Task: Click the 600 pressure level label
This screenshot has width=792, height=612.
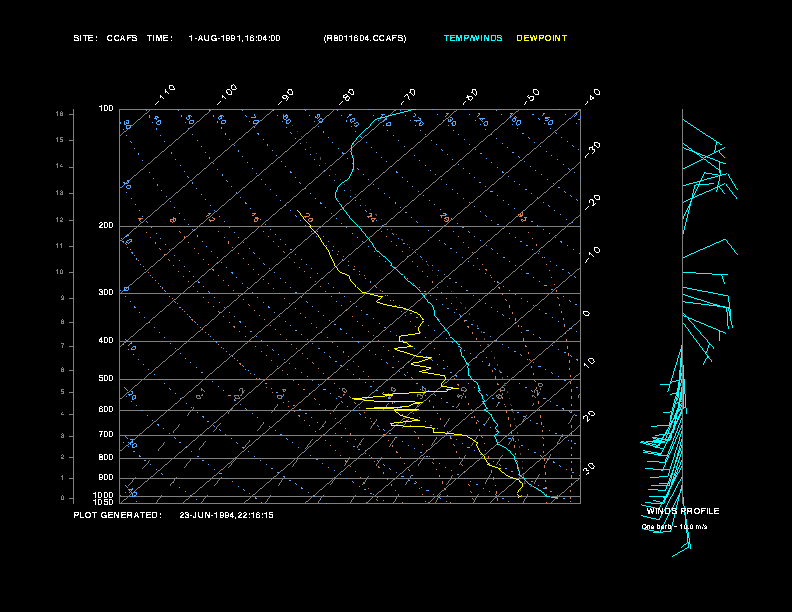Action: pos(106,410)
